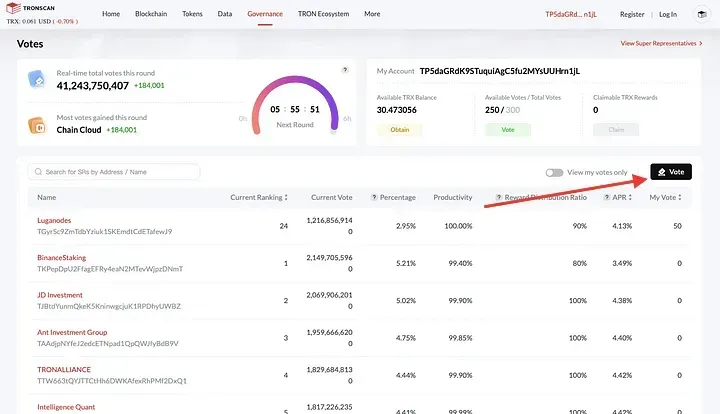Click the My Account address text
This screenshot has height=414, width=720.
(500, 71)
